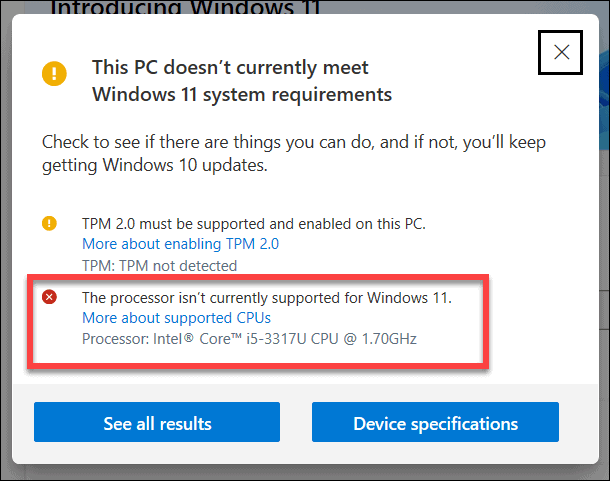Image resolution: width=610 pixels, height=481 pixels.
Task: Click the 'getting Windows 10 updates' text line
Action: click(x=155, y=165)
